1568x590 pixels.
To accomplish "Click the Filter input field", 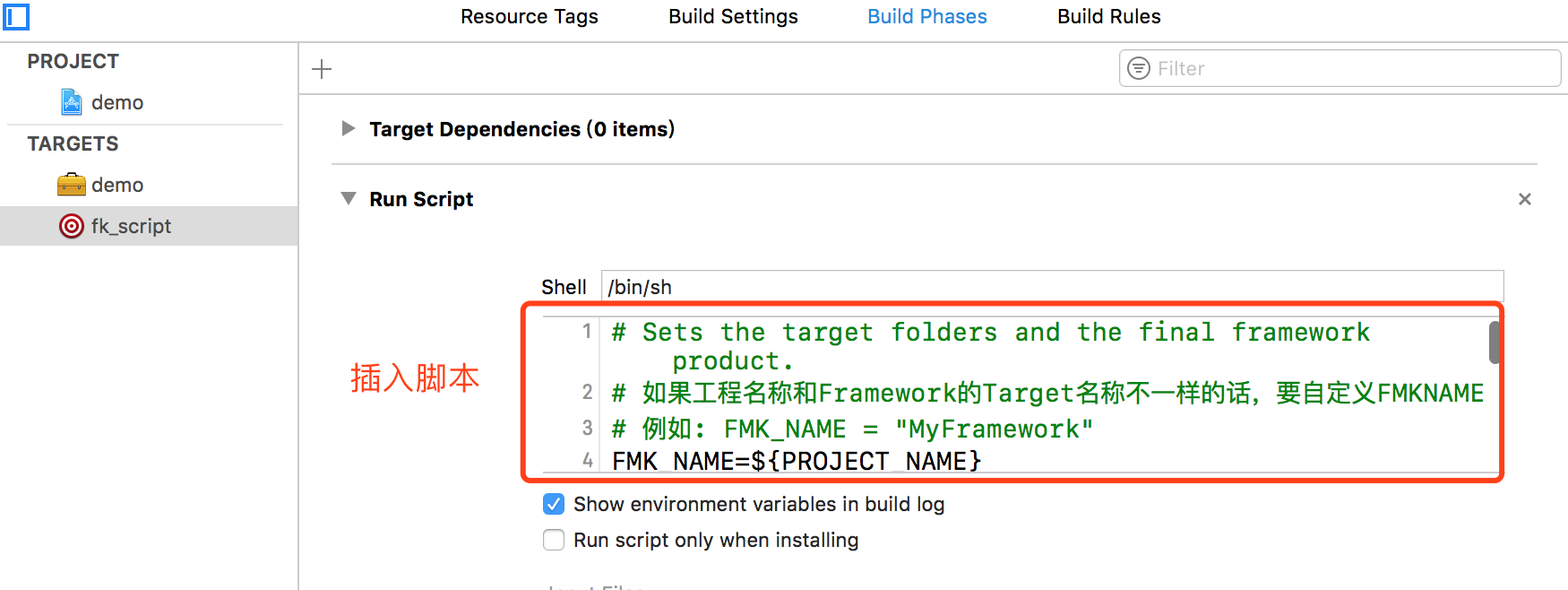I will 1340,68.
